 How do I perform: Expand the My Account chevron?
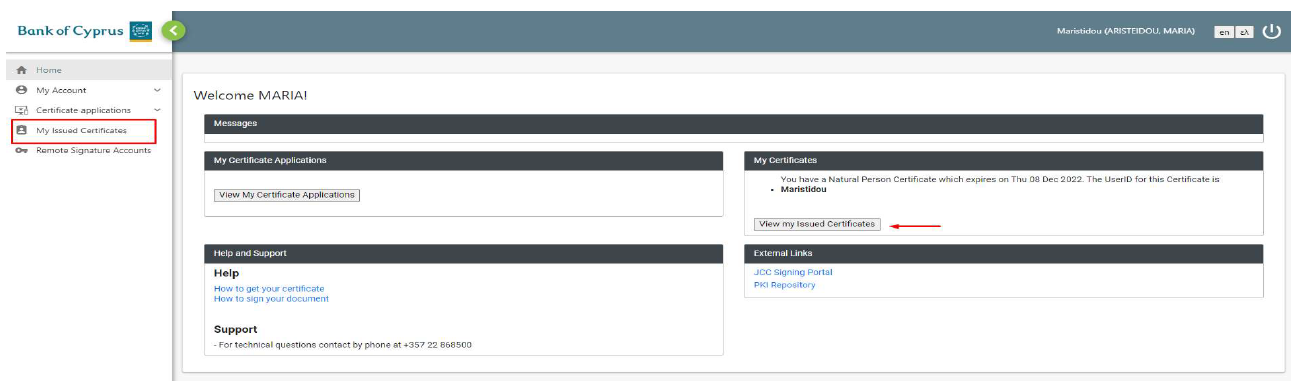click(157, 90)
